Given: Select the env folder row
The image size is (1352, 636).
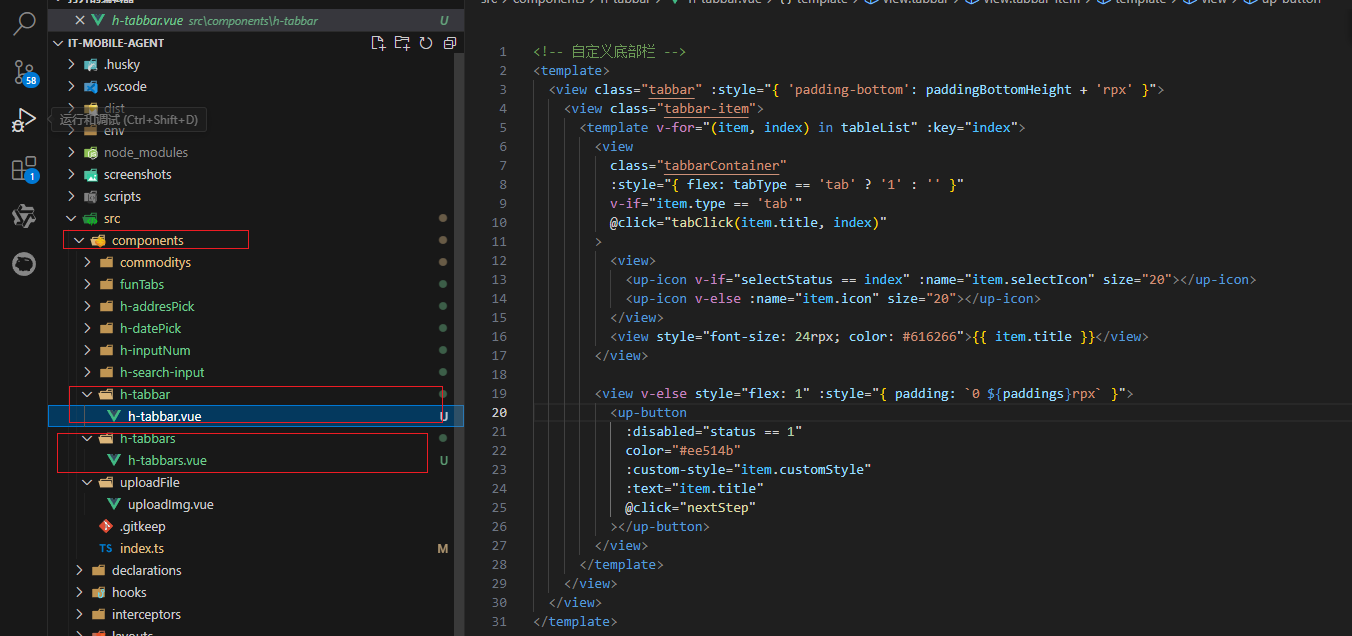Looking at the screenshot, I should point(256,130).
